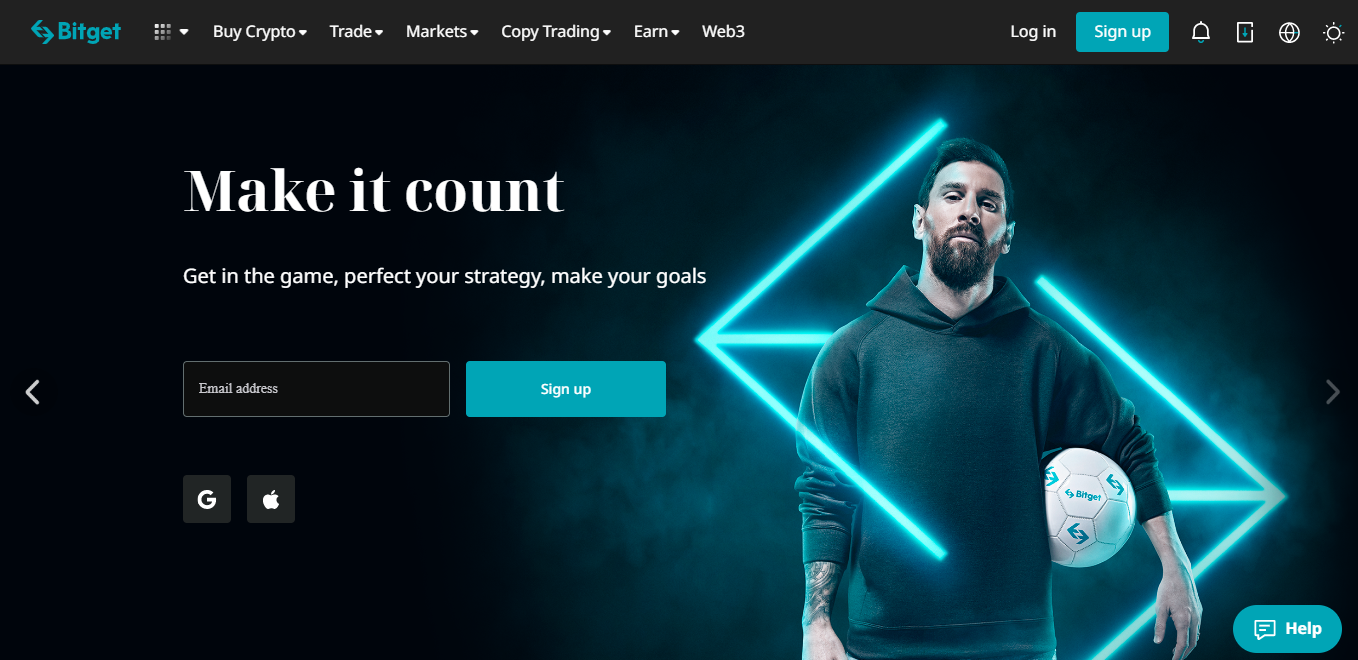Screen dimensions: 1358x660
Task: Open the language globe icon
Action: click(x=1289, y=32)
